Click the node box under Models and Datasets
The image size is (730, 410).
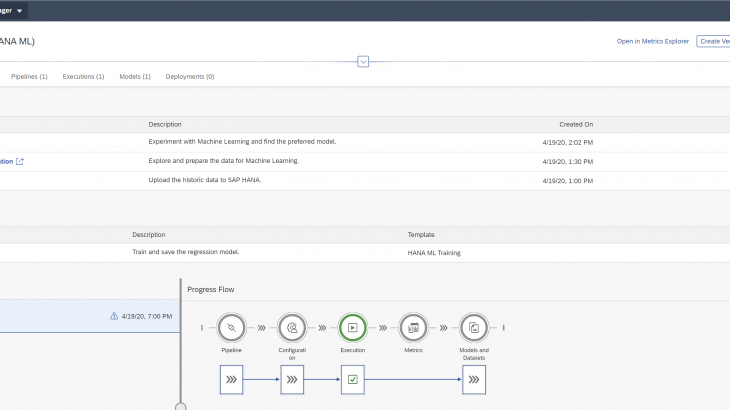point(474,380)
